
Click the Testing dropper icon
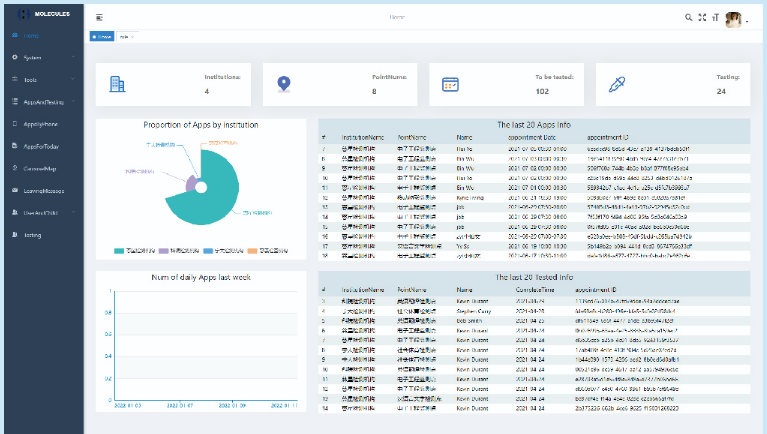[616, 85]
